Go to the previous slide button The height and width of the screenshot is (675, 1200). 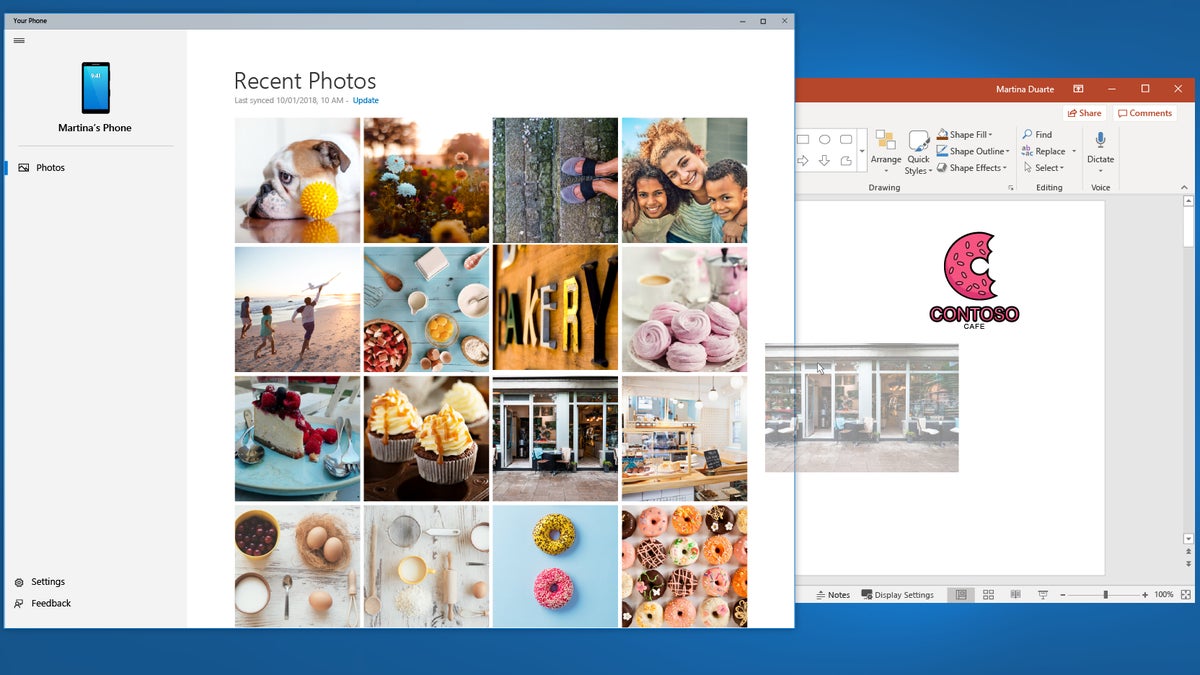click(1189, 552)
